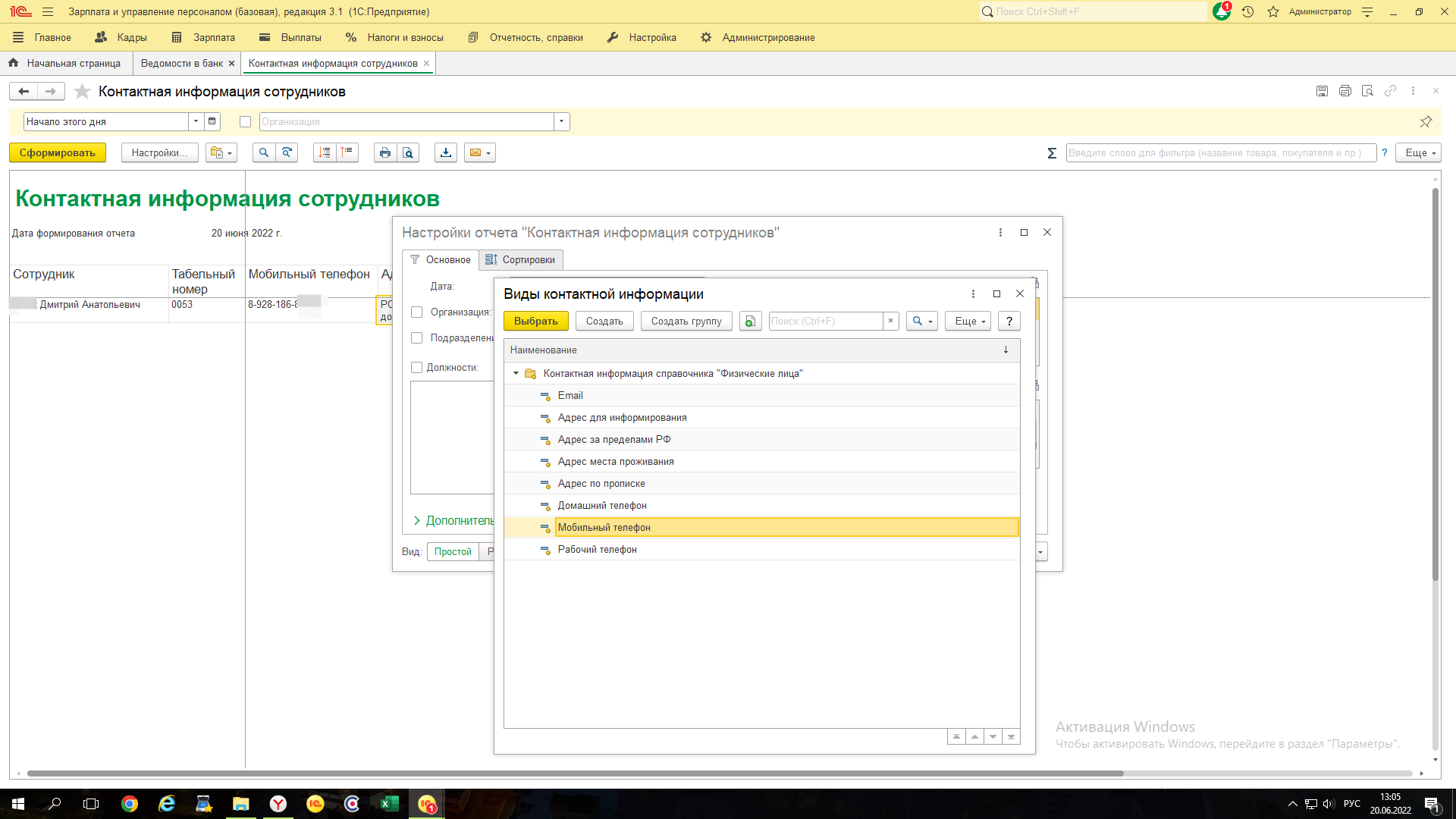1456x819 pixels.
Task: Click find next icon in report toolbar
Action: tap(287, 153)
